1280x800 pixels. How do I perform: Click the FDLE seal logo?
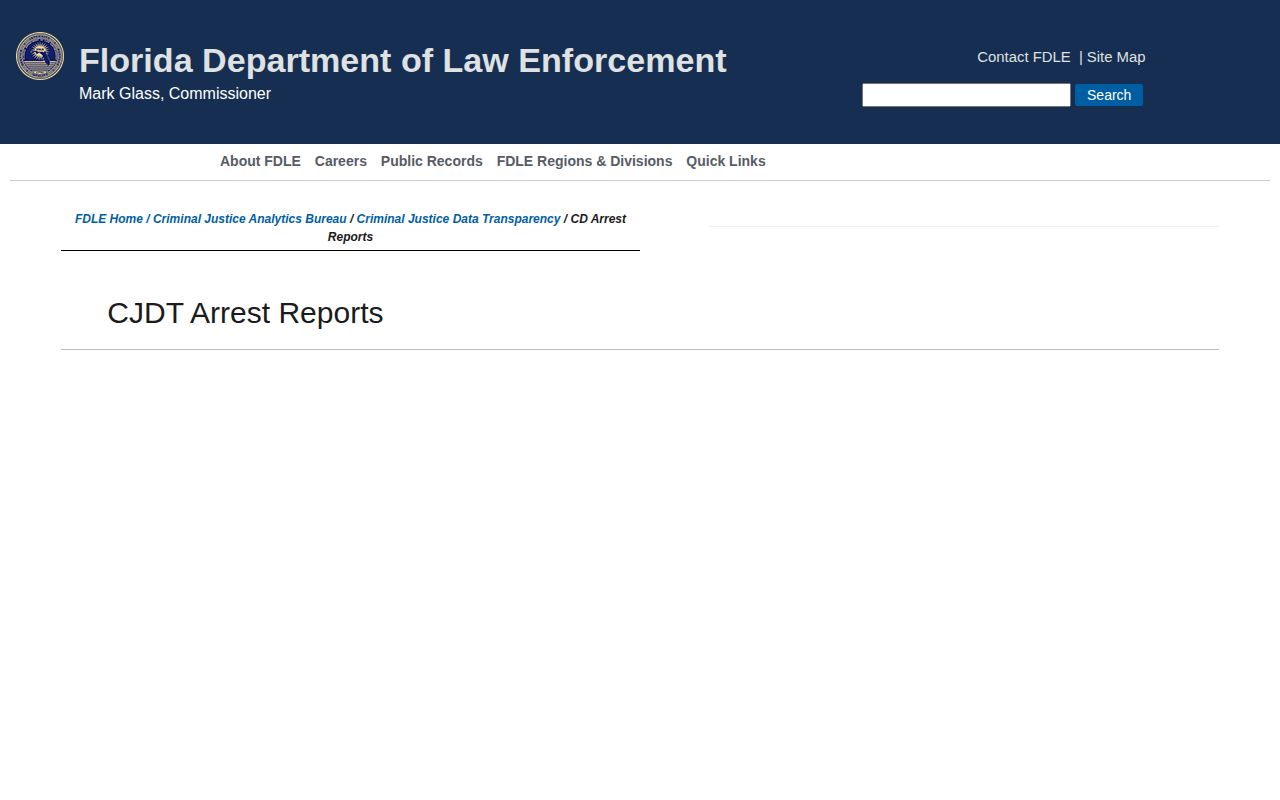(x=40, y=56)
